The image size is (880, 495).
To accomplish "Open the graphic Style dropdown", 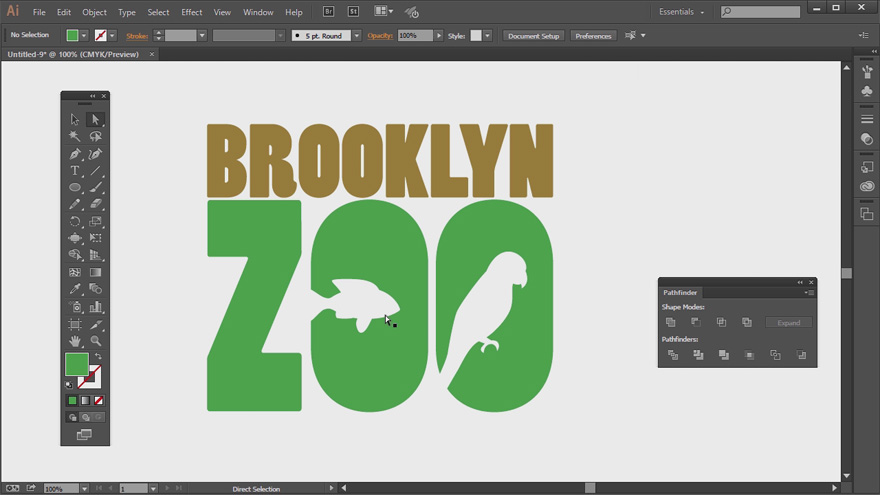I will pyautogui.click(x=488, y=35).
